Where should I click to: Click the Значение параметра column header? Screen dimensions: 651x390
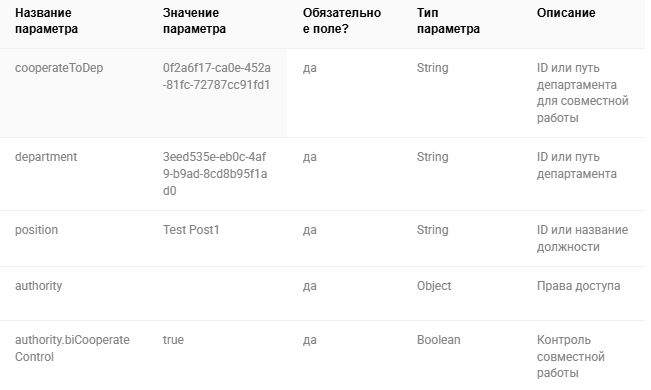(194, 21)
